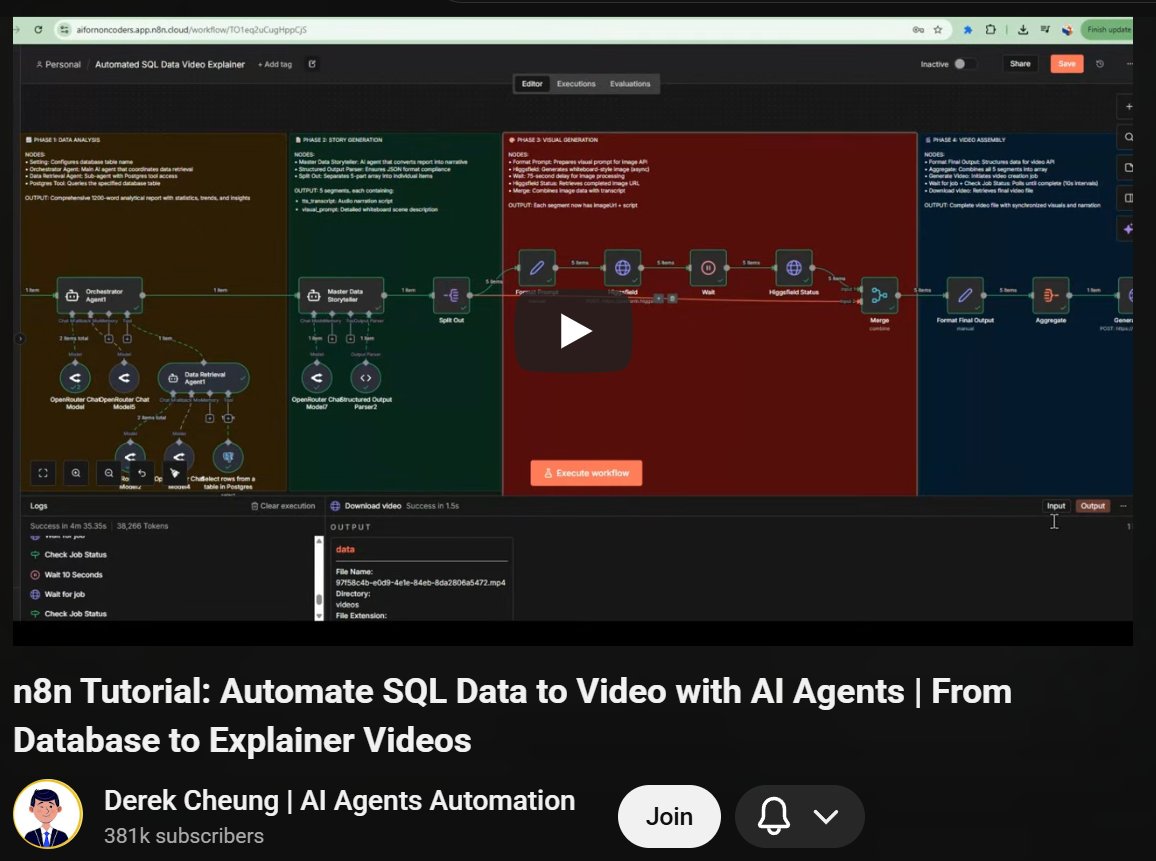Select the Master Data Storyteller node
The image size is (1156, 861).
coord(341,296)
